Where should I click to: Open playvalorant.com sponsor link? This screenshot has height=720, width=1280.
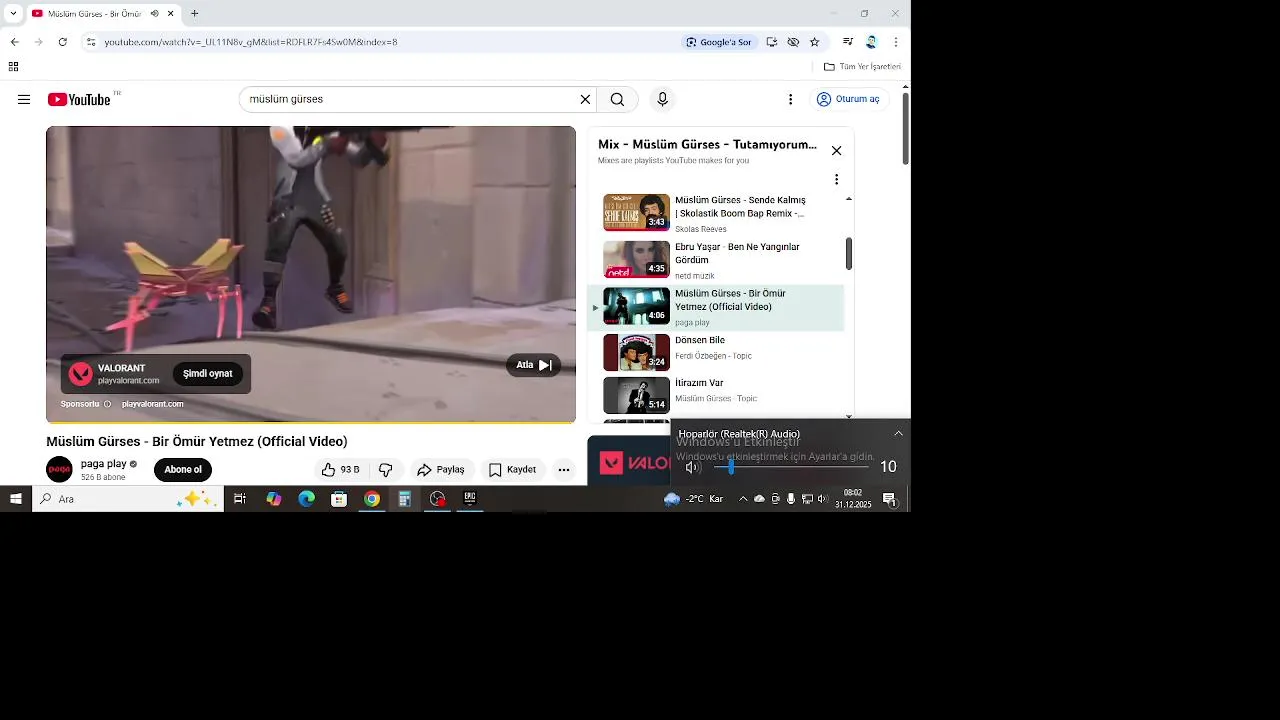(x=153, y=404)
